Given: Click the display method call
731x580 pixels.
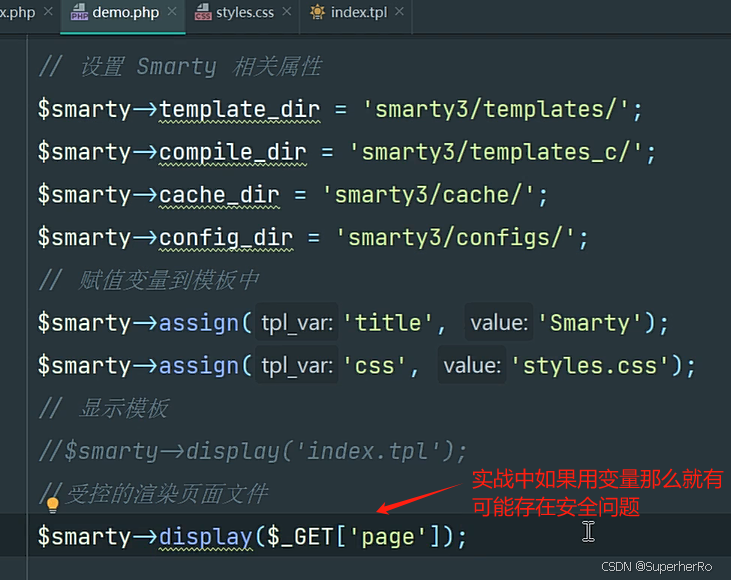Looking at the screenshot, I should 206,537.
